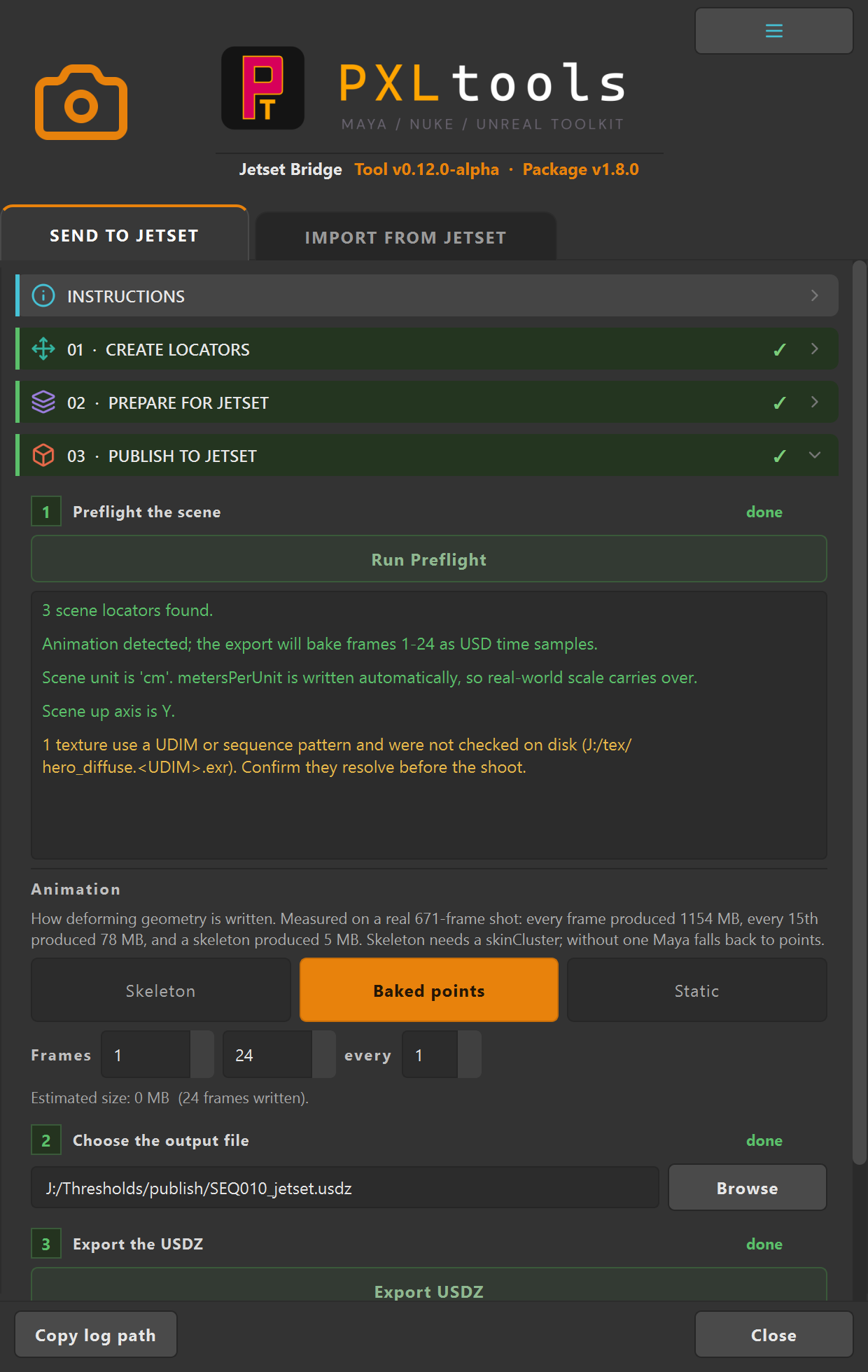Click the 'Estimated size: 0 MB' text
The height and width of the screenshot is (1372, 868).
[x=100, y=1098]
